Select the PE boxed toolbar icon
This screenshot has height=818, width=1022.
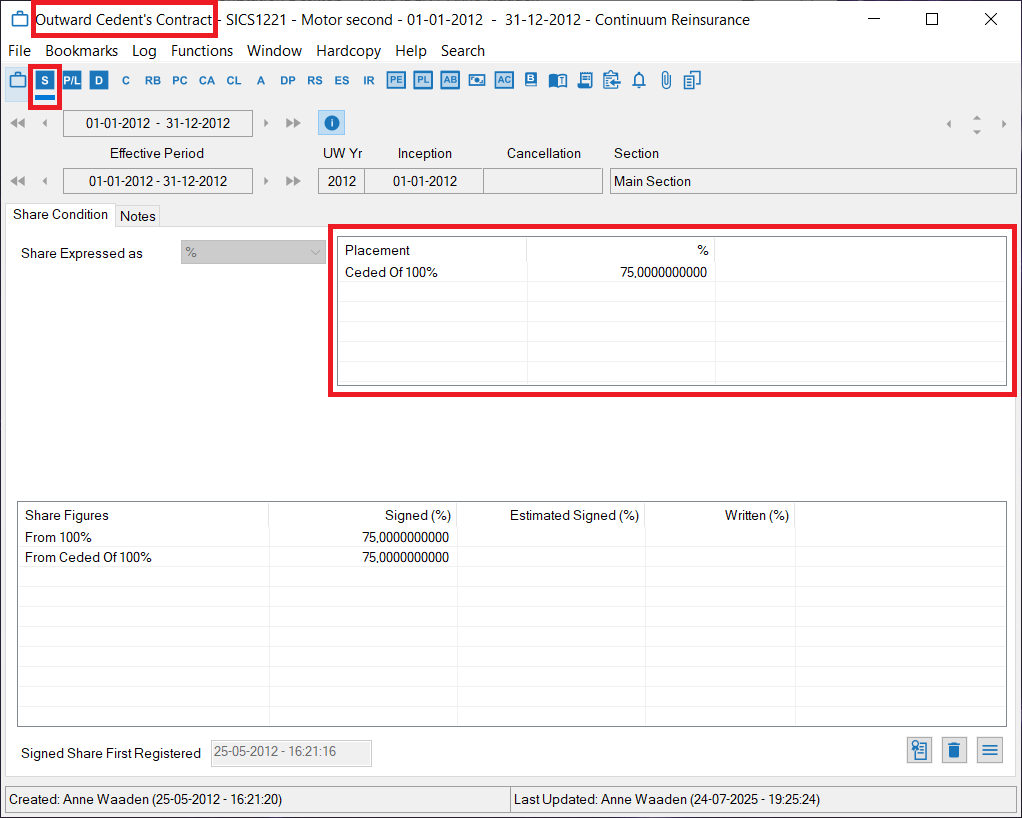pos(396,80)
